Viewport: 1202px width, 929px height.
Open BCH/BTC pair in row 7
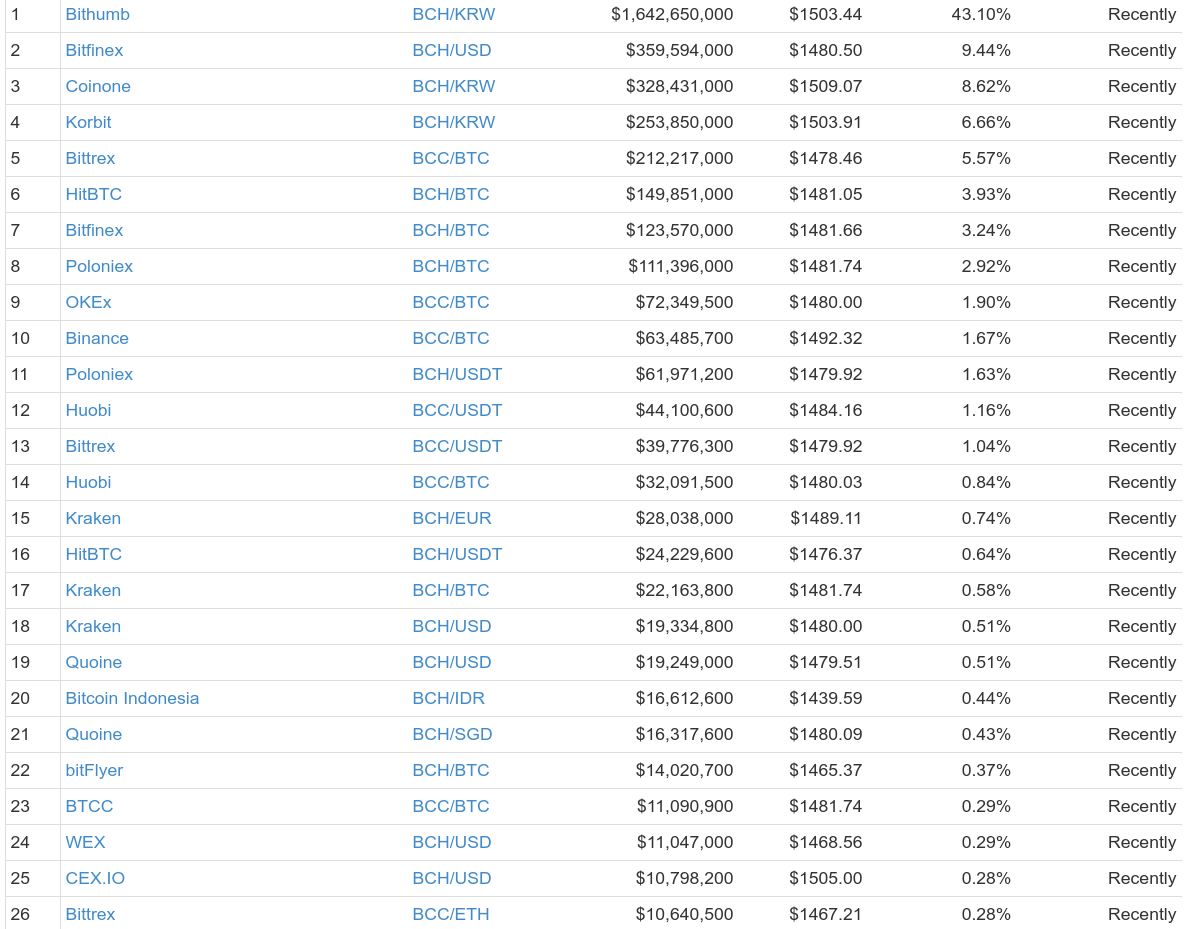pos(450,230)
